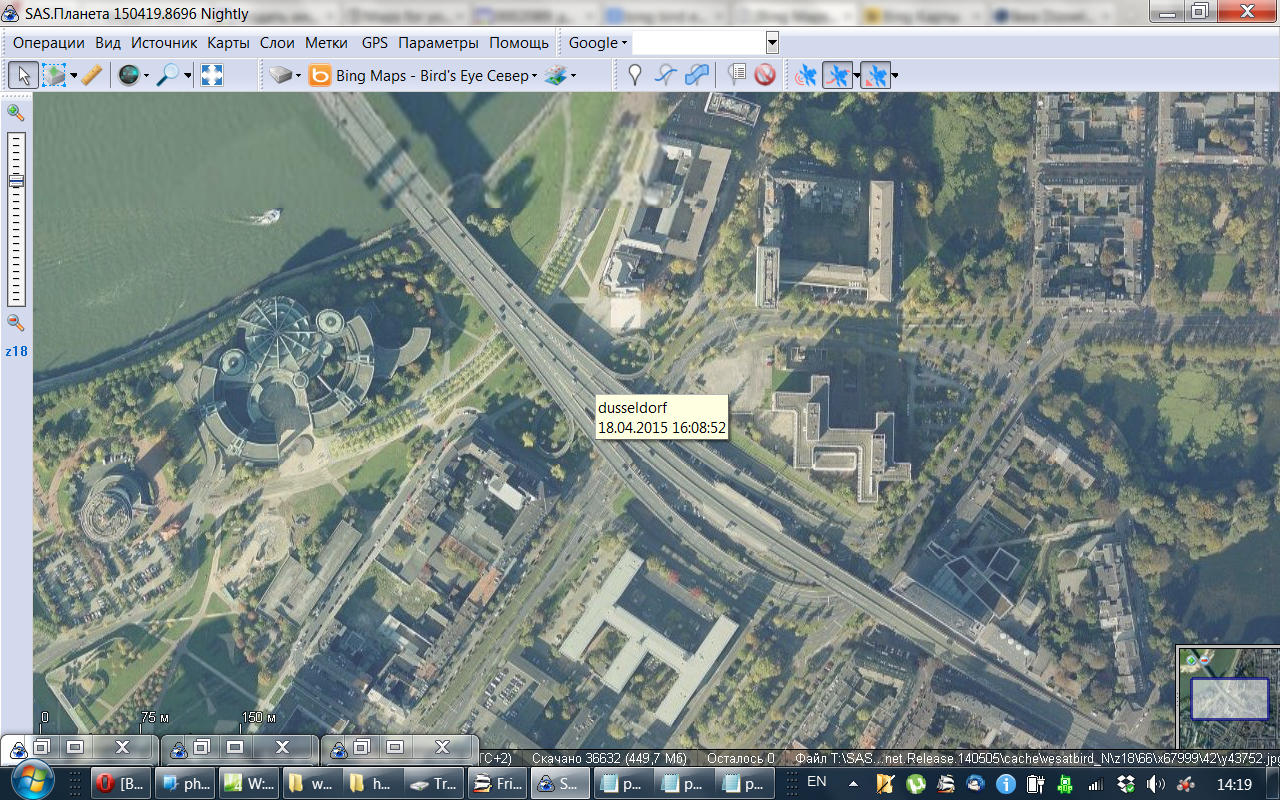Open the Параметры menu
Viewport: 1280px width, 800px height.
[x=439, y=43]
